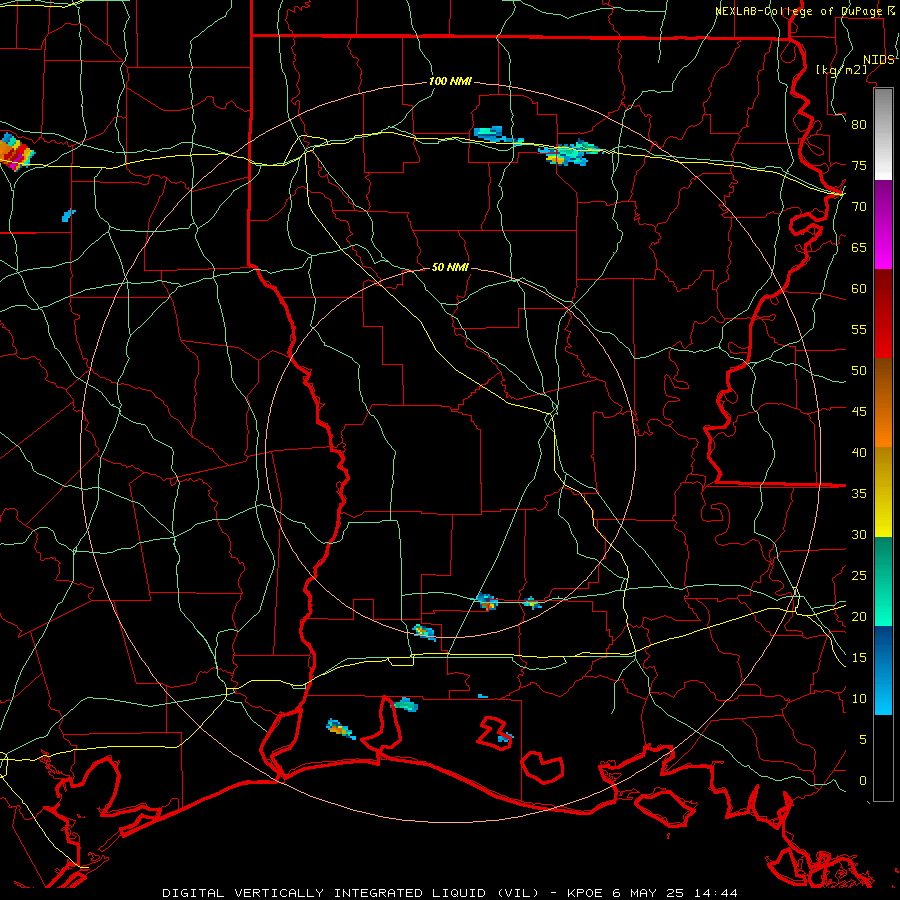Image resolution: width=900 pixels, height=900 pixels.
Task: Click the "25" value on the color scale
Action: click(859, 576)
